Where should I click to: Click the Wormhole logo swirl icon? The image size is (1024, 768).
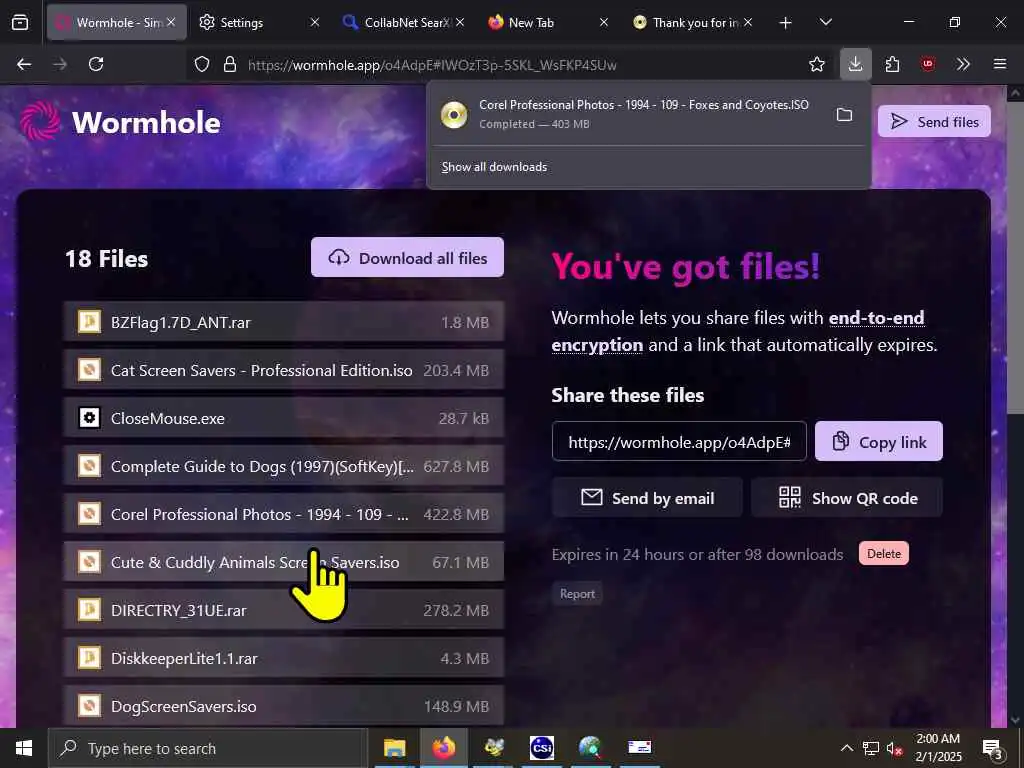click(40, 121)
